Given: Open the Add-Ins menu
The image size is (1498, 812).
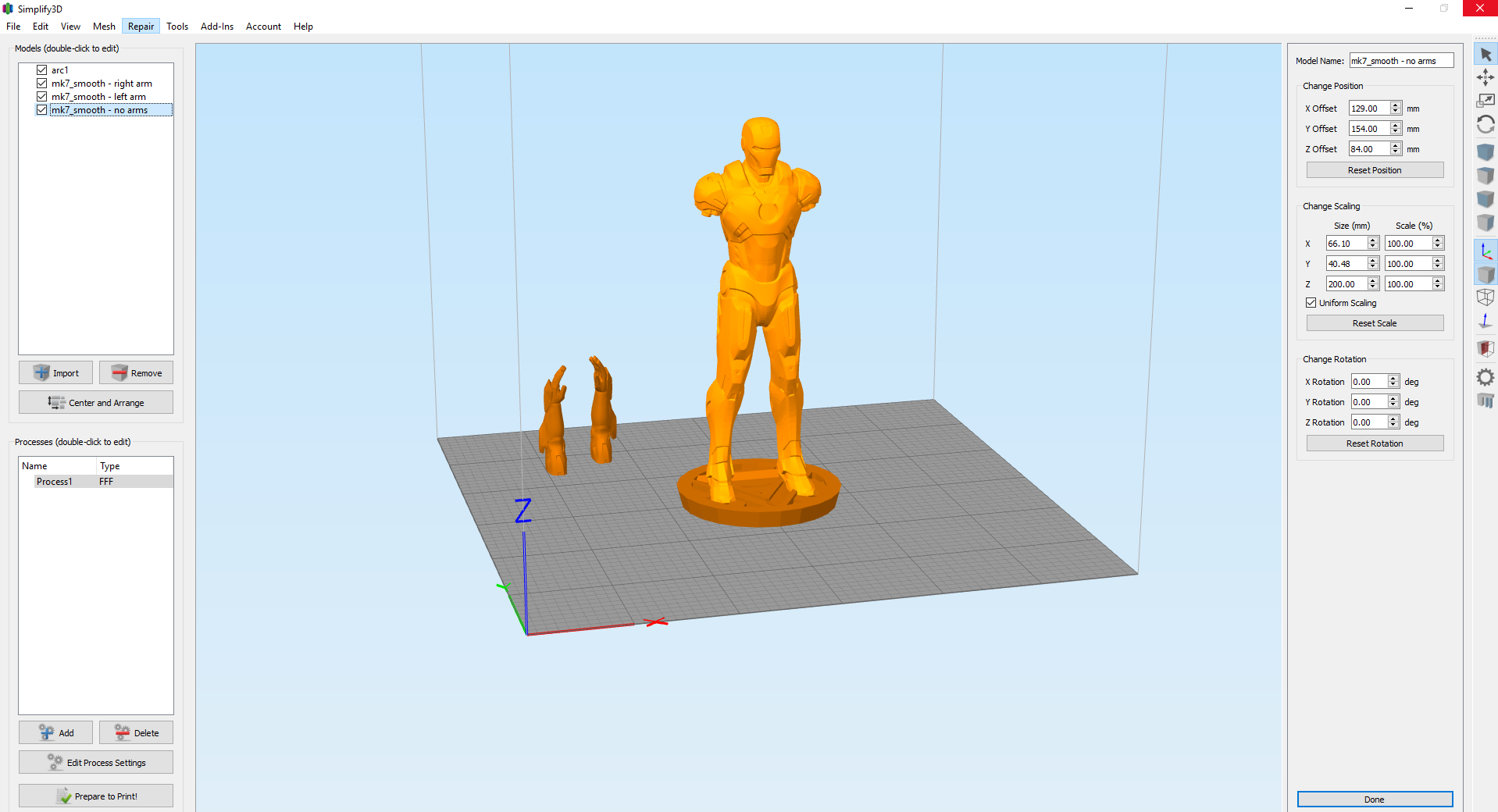Looking at the screenshot, I should click(x=216, y=27).
